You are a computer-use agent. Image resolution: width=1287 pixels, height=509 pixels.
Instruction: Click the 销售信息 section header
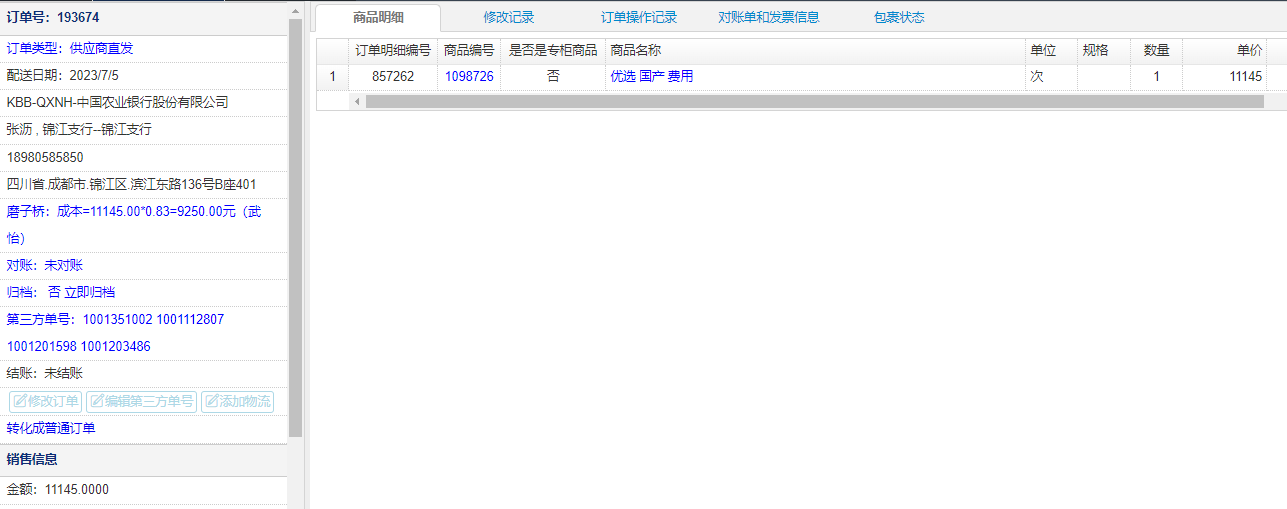point(144,460)
